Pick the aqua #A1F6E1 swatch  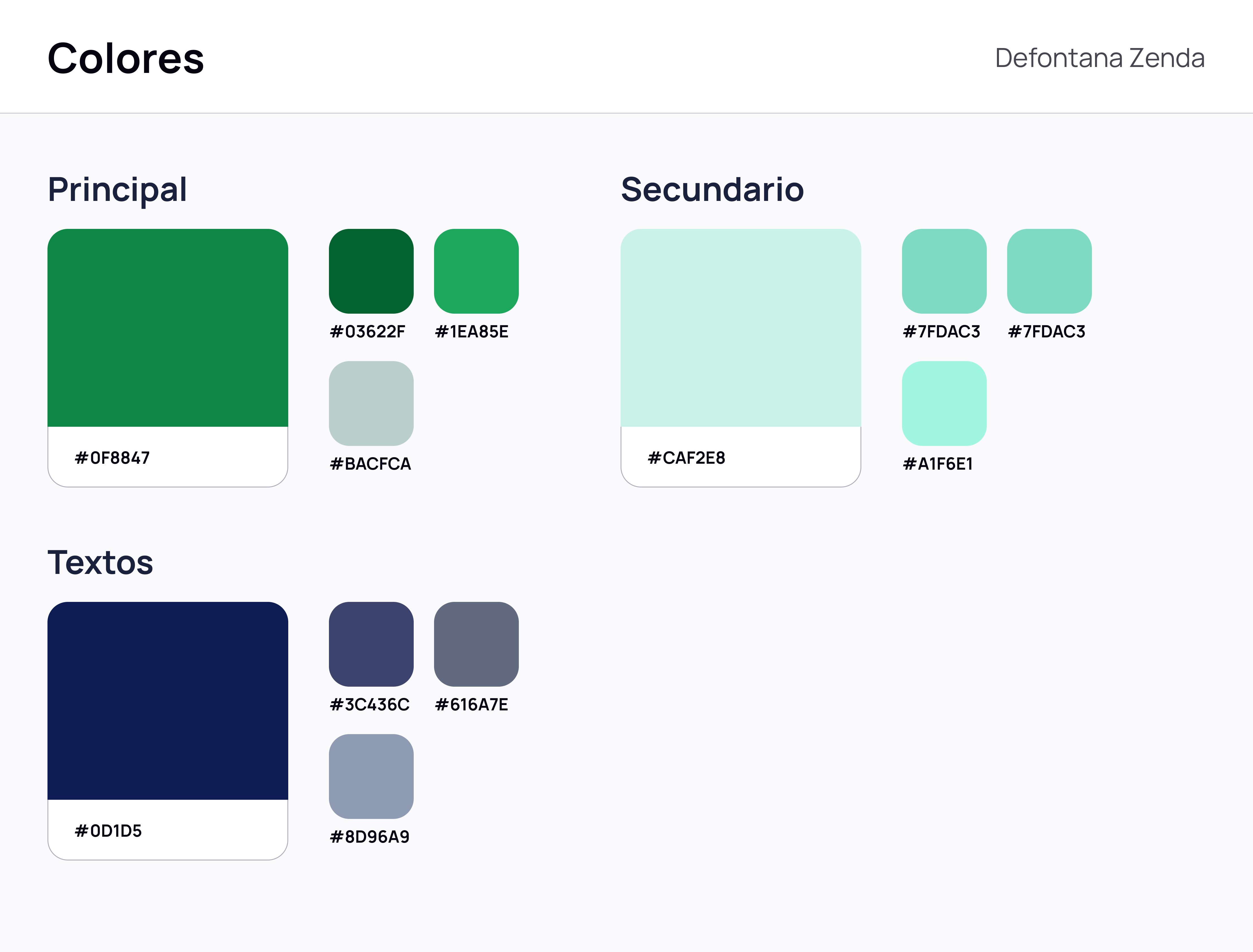(x=944, y=404)
